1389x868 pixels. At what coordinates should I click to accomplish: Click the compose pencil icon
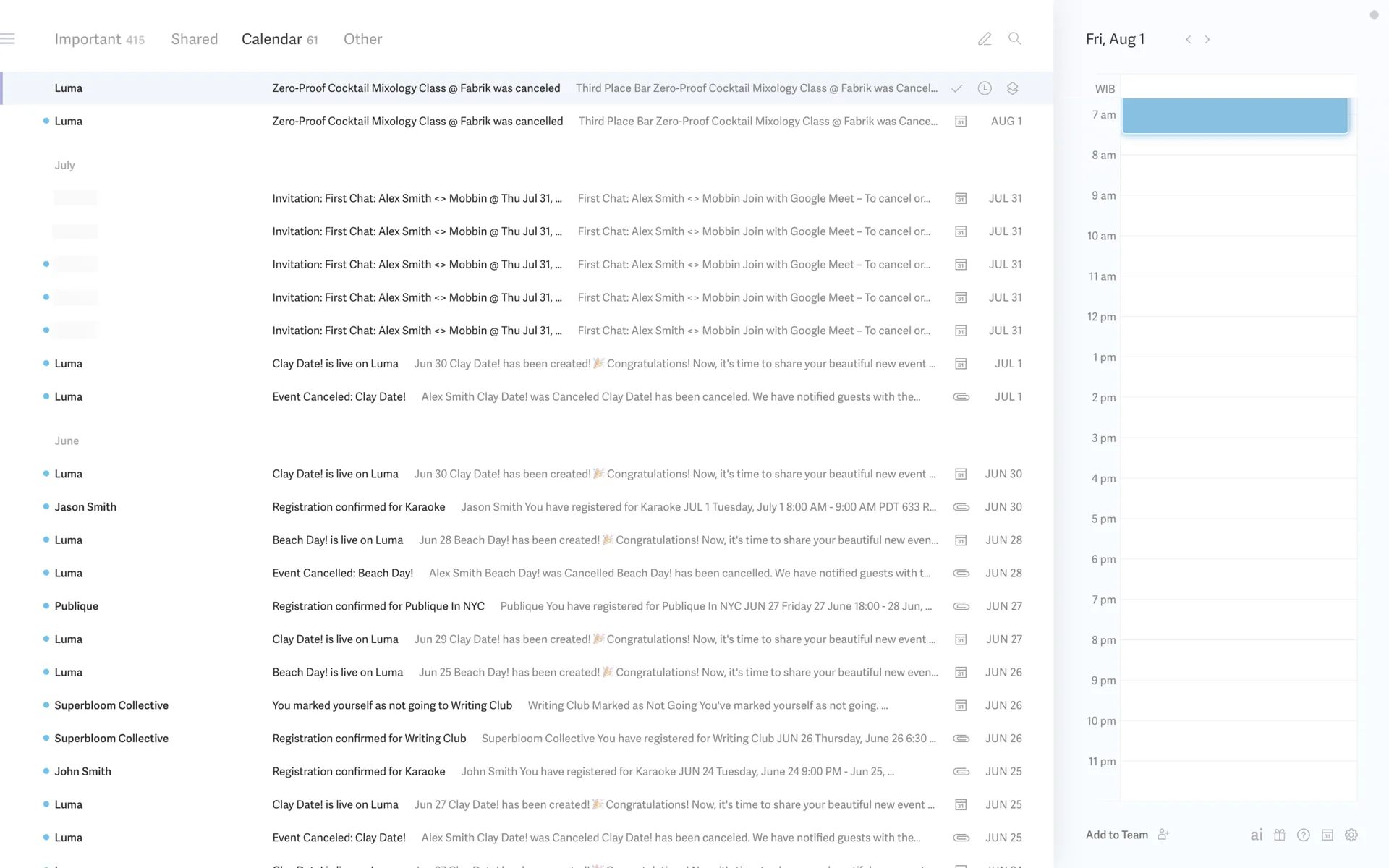(985, 39)
